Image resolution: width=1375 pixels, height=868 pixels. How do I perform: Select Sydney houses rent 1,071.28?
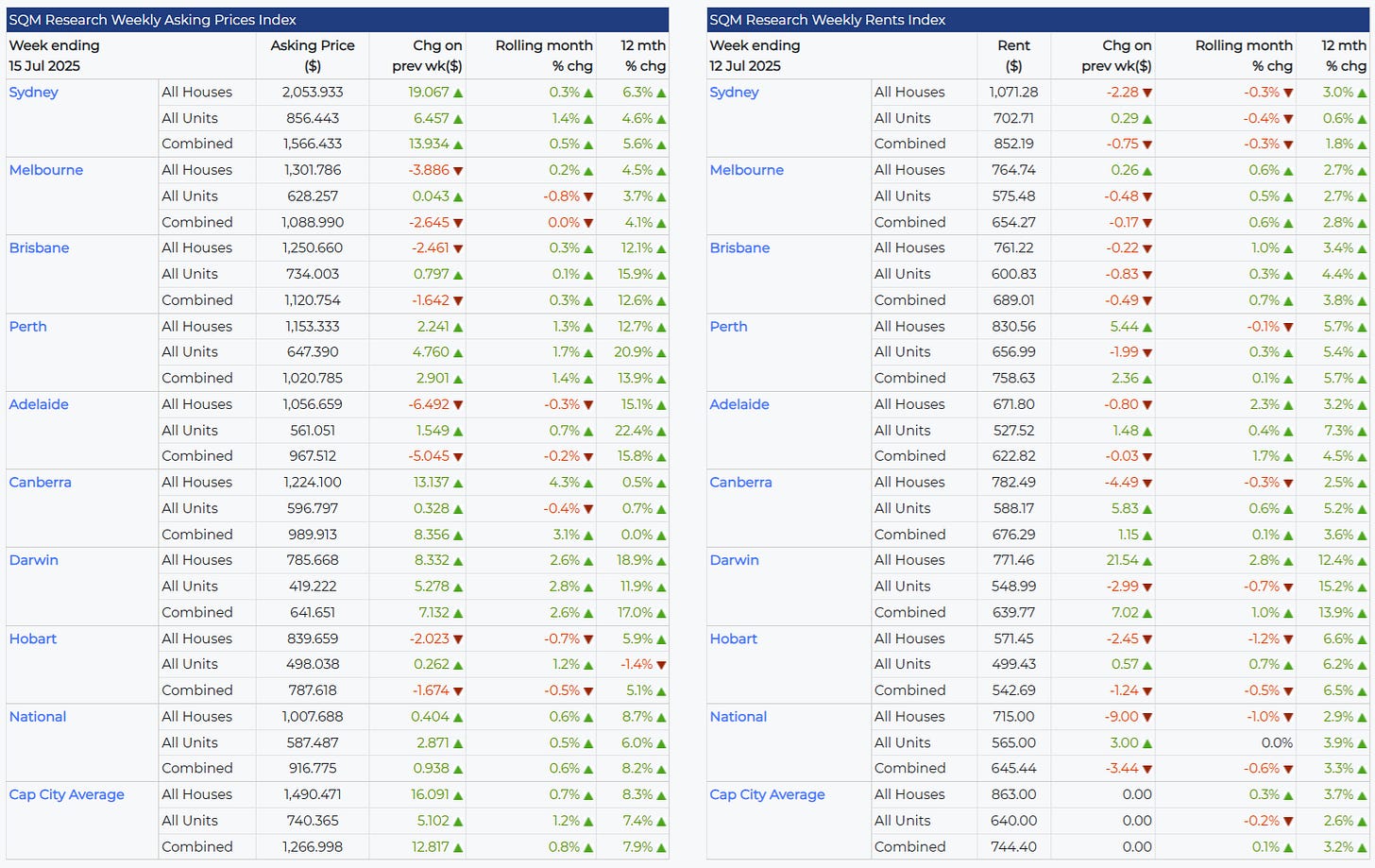click(1013, 92)
